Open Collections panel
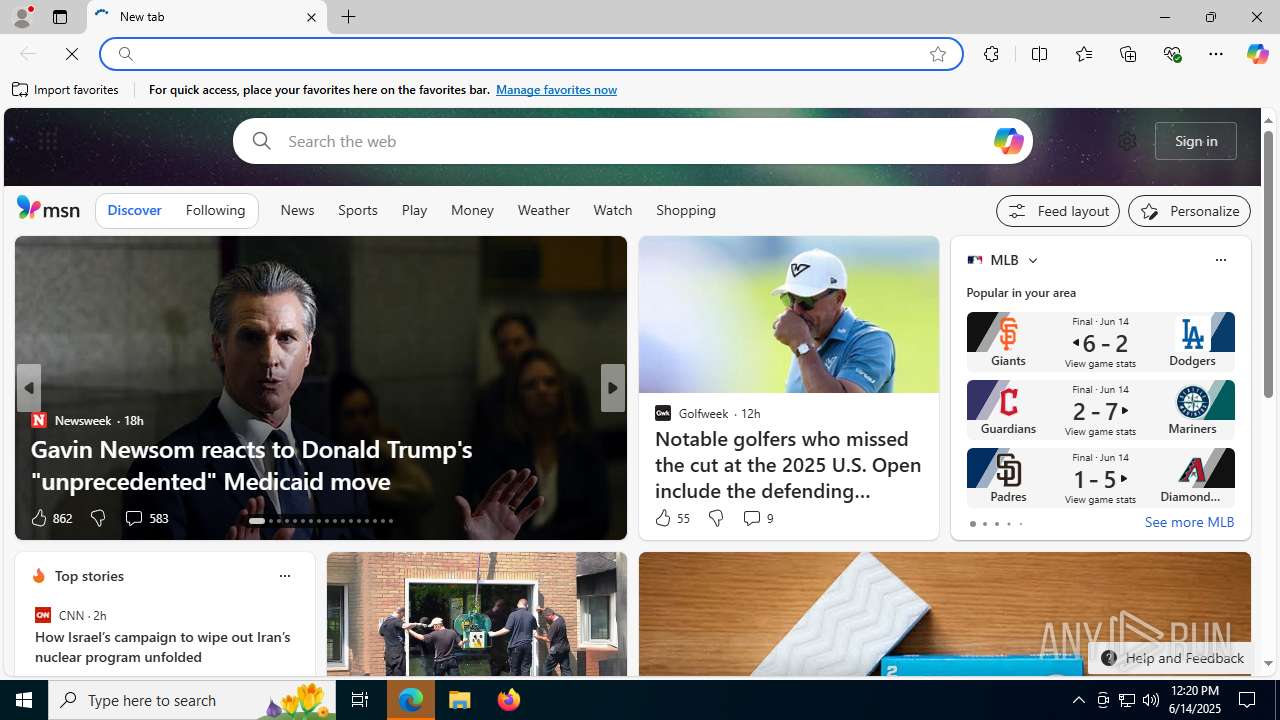1280x720 pixels. point(1128,54)
